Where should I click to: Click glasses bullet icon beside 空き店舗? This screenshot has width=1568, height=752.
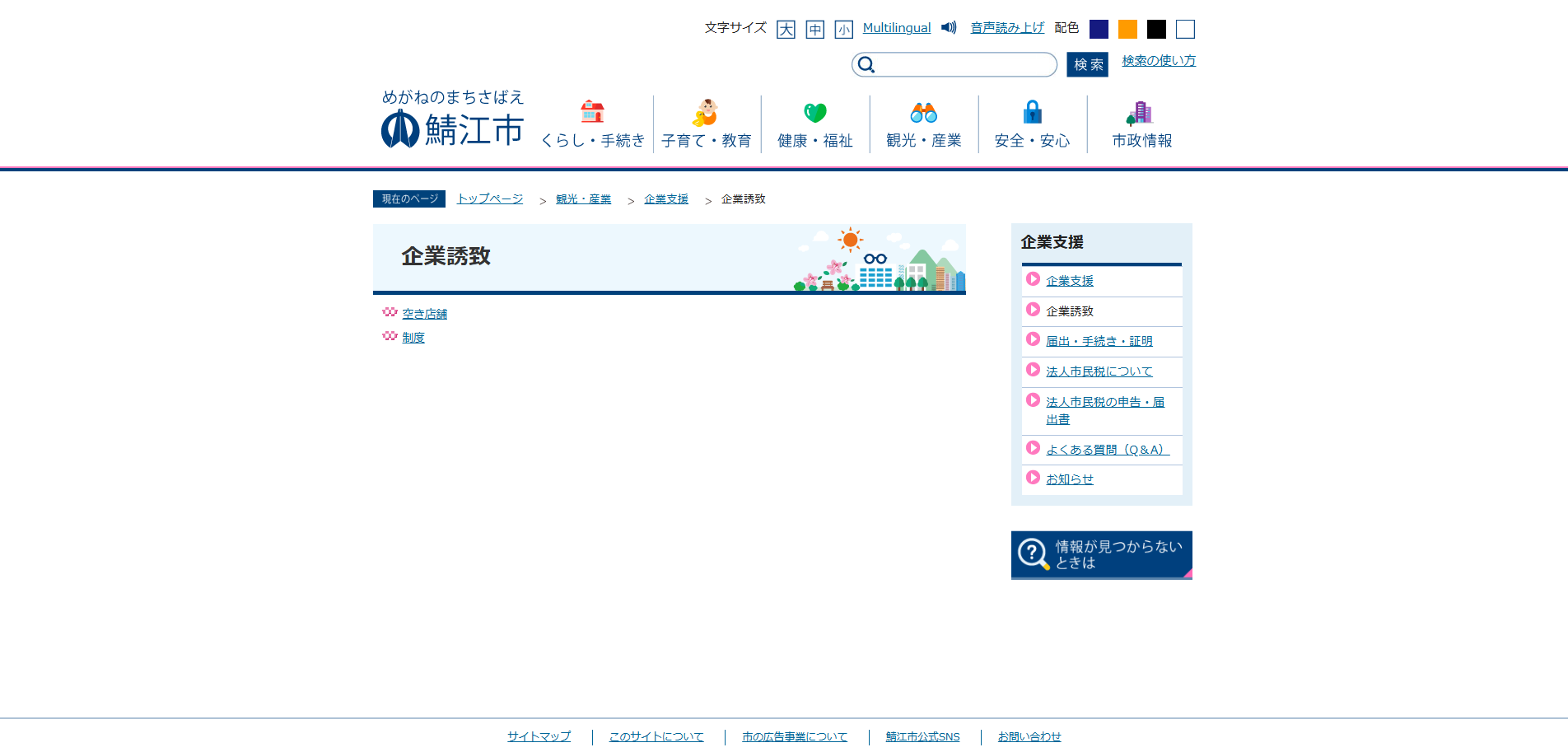(390, 312)
